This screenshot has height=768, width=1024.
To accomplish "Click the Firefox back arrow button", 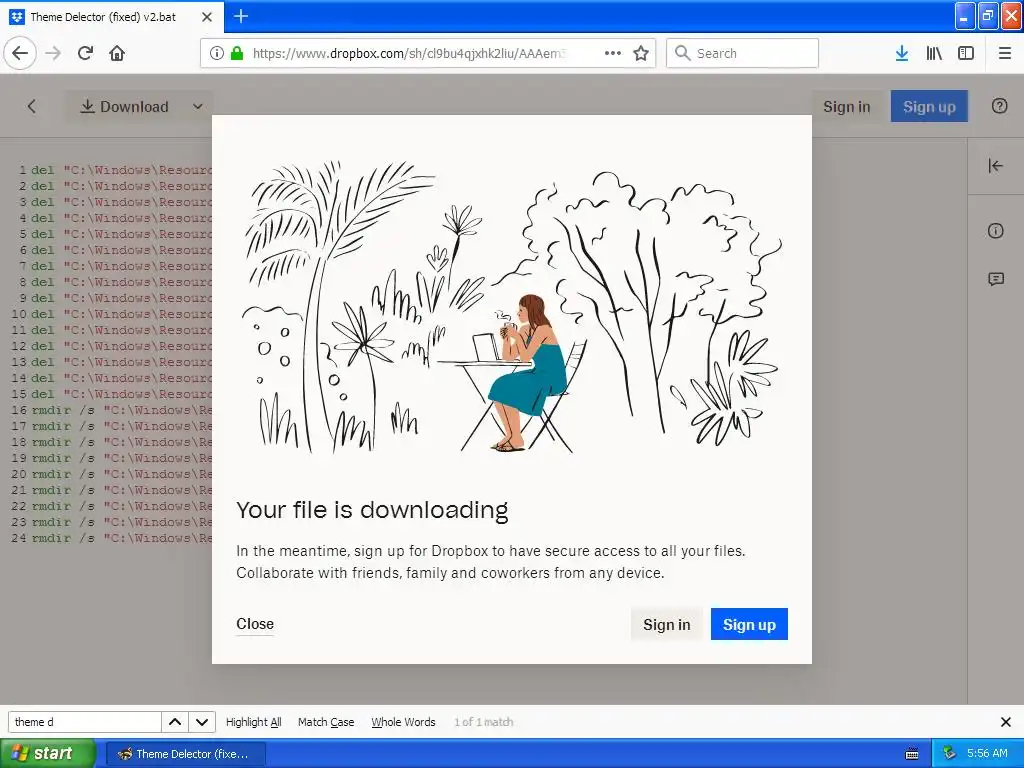I will [x=20, y=53].
